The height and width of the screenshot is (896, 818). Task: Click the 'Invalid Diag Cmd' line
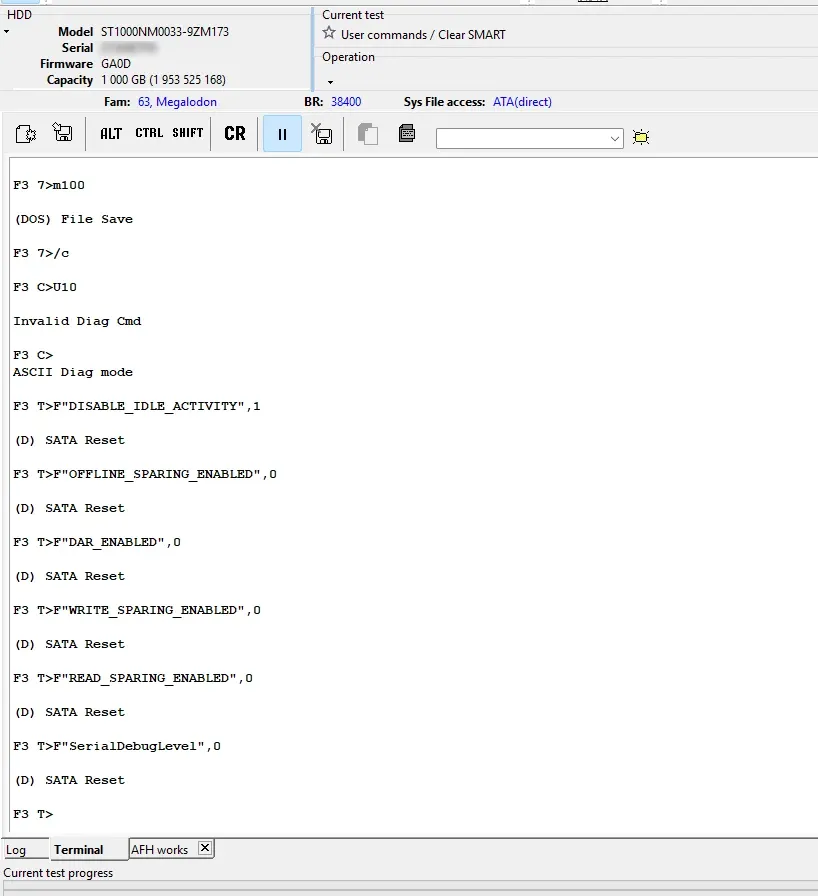click(x=77, y=321)
